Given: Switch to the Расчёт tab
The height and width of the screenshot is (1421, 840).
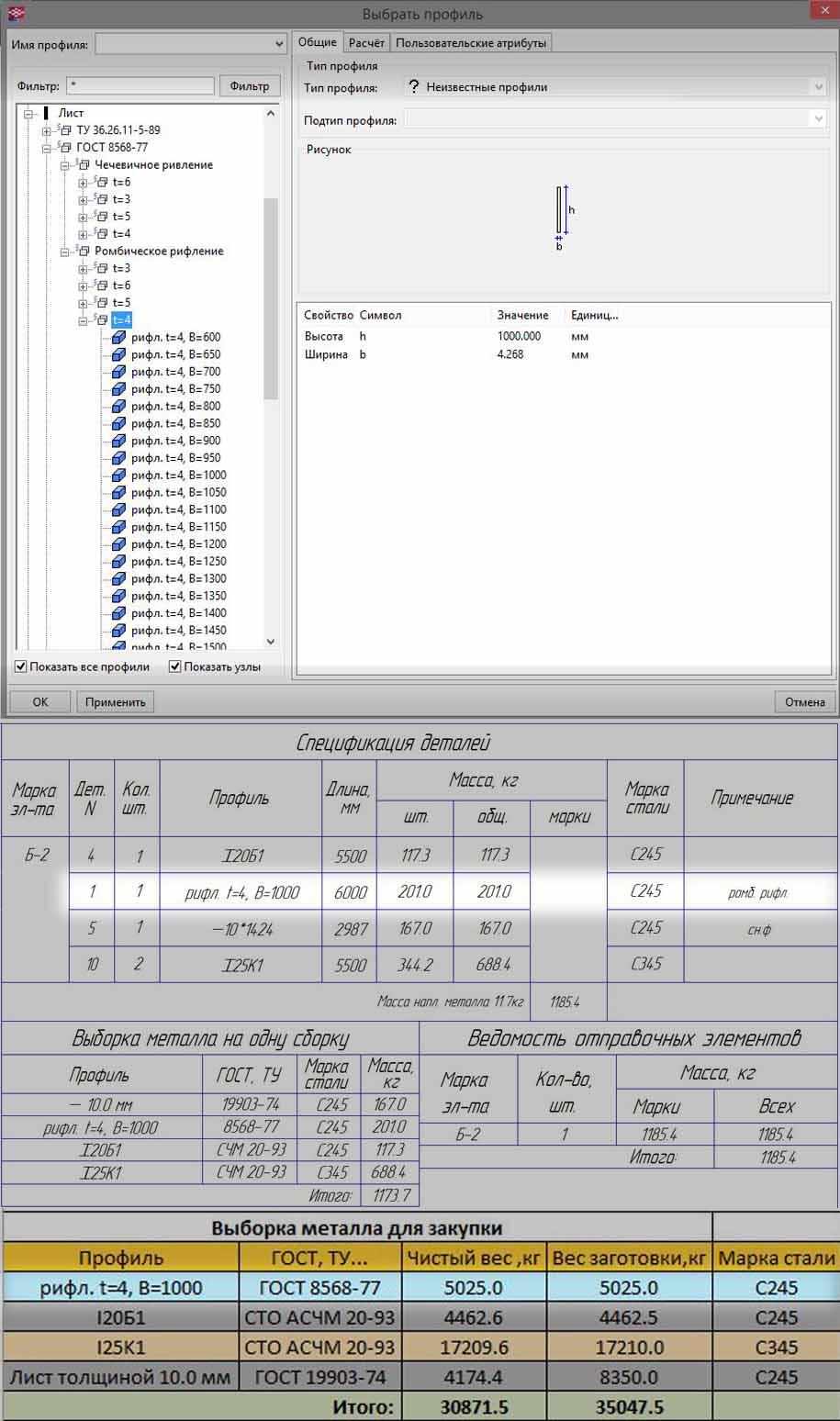Looking at the screenshot, I should pyautogui.click(x=366, y=43).
